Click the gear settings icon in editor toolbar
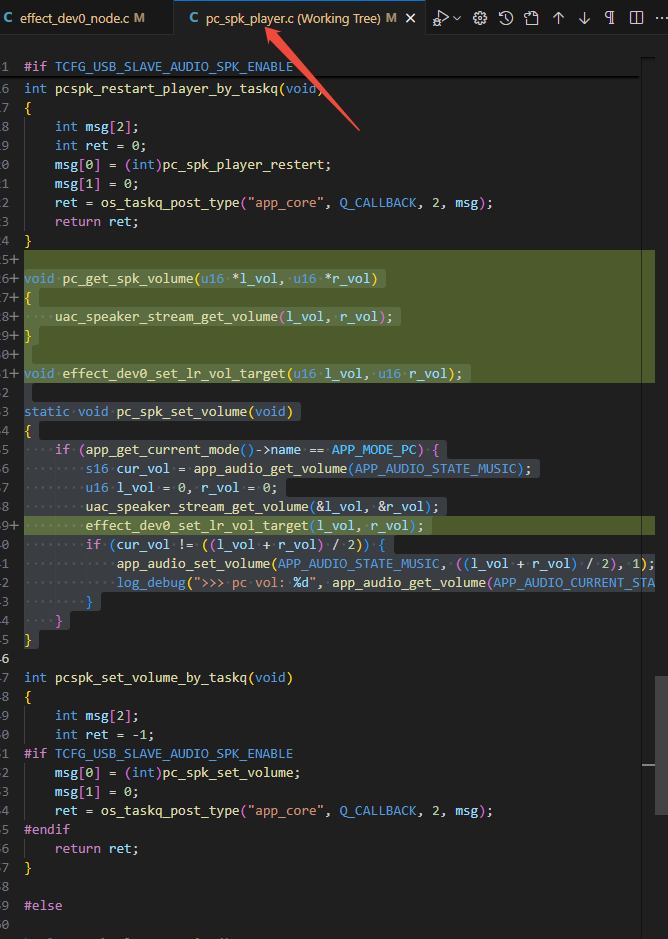The width and height of the screenshot is (668, 939). (x=480, y=18)
